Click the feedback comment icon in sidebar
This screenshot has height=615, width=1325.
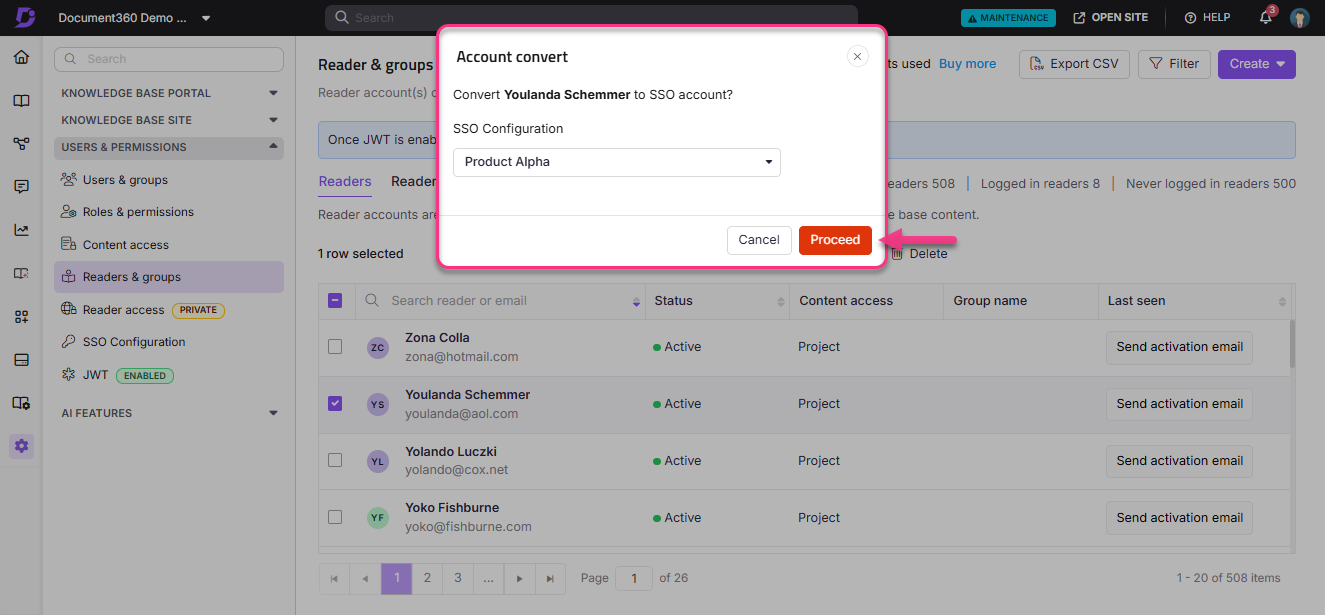coord(21,186)
